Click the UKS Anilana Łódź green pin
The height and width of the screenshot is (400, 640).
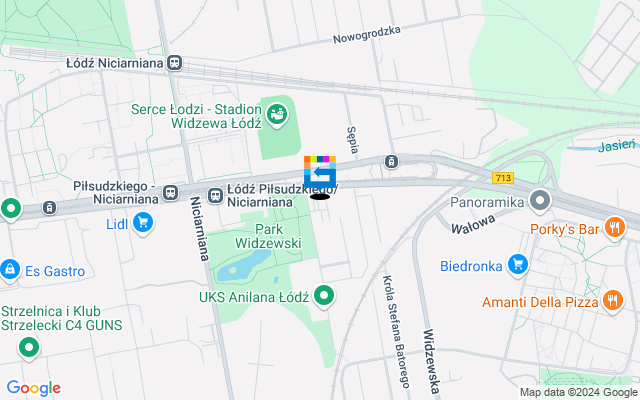[324, 296]
